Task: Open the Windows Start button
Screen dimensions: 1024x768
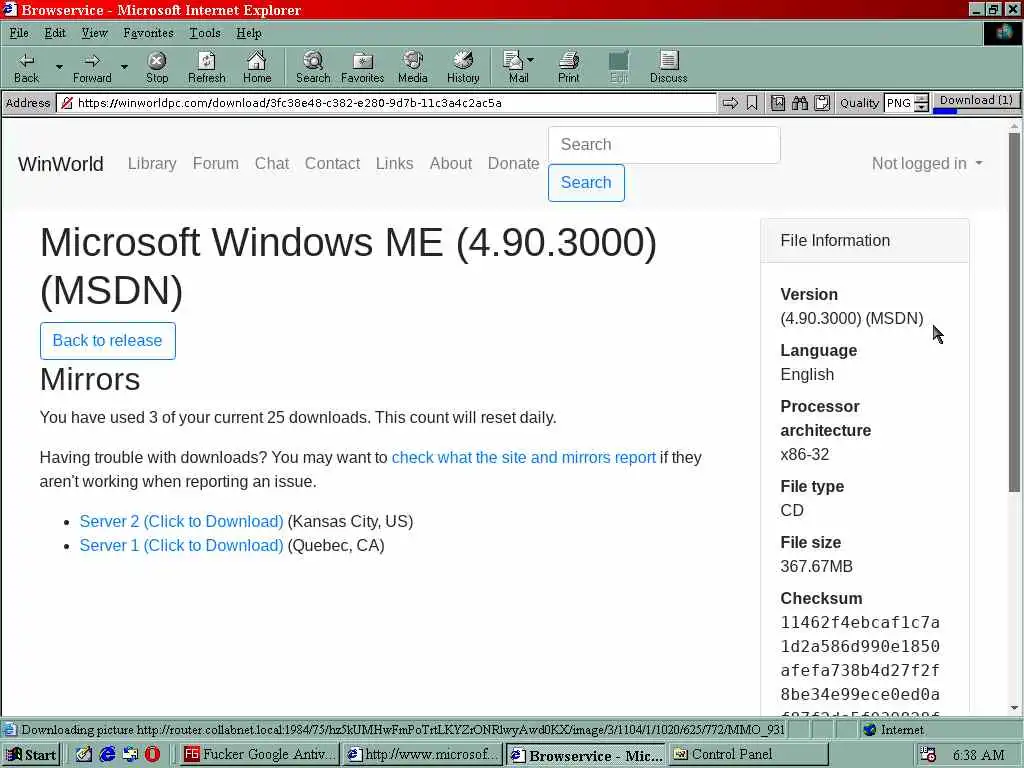Action: pos(31,754)
